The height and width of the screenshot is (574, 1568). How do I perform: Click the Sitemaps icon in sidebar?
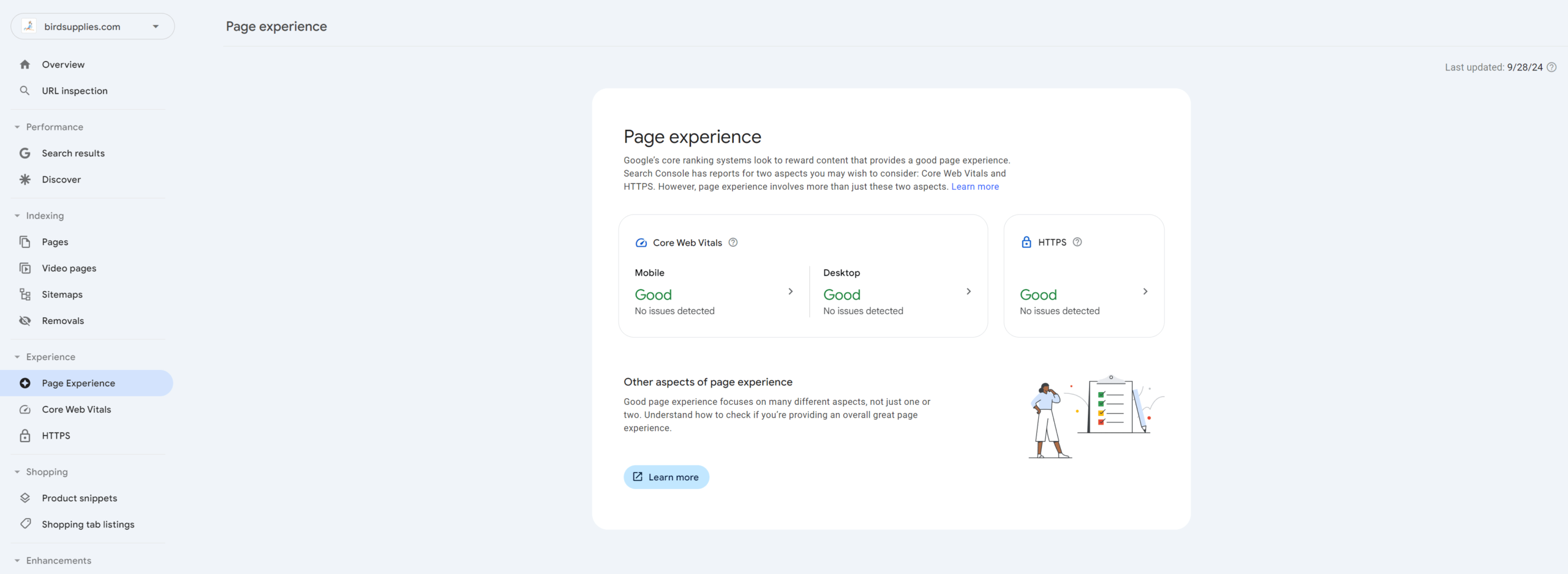tap(24, 295)
